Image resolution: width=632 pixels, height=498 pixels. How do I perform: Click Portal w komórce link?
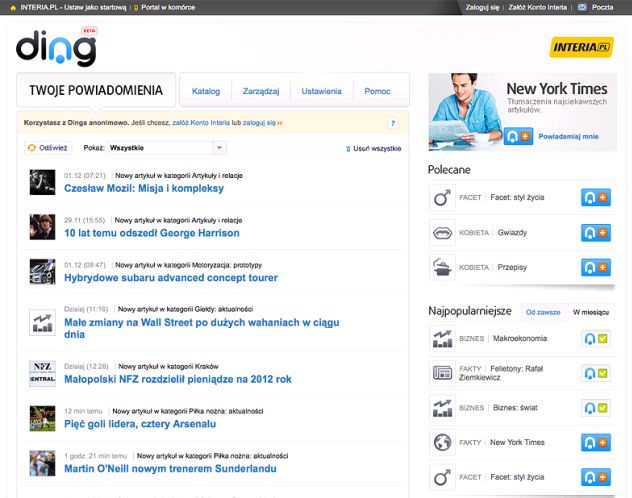[x=168, y=8]
